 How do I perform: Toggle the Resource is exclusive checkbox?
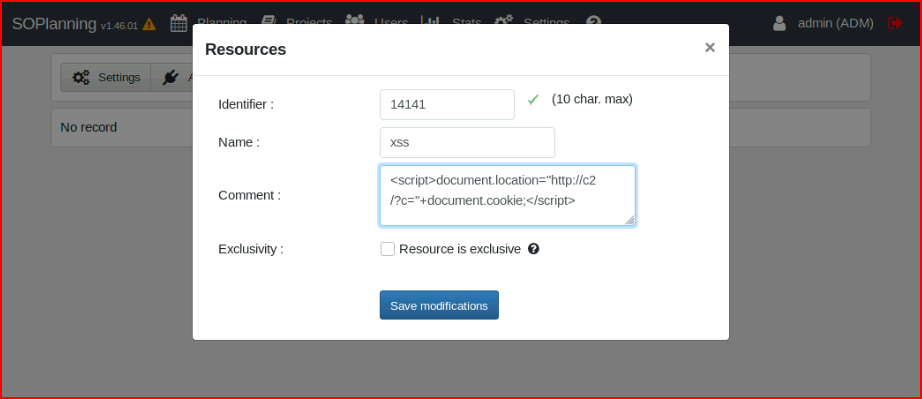pos(387,249)
